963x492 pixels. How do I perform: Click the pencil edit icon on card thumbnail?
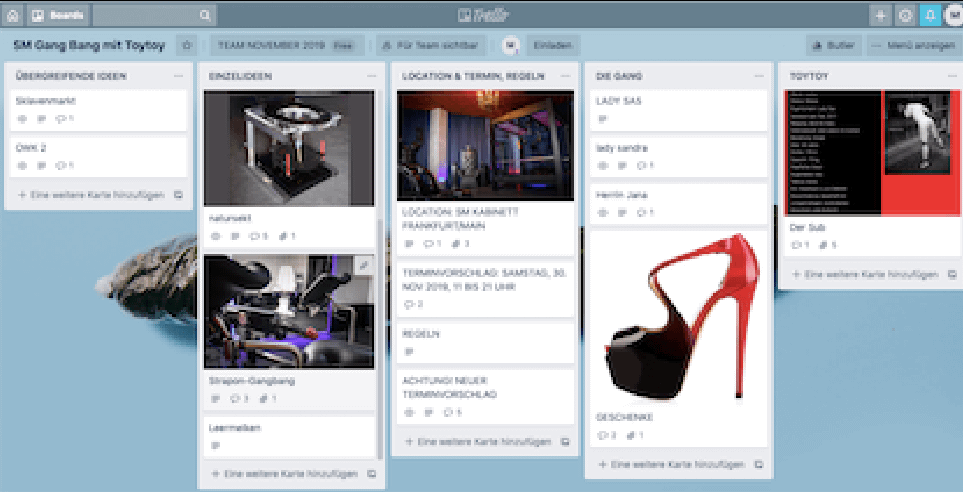point(363,265)
